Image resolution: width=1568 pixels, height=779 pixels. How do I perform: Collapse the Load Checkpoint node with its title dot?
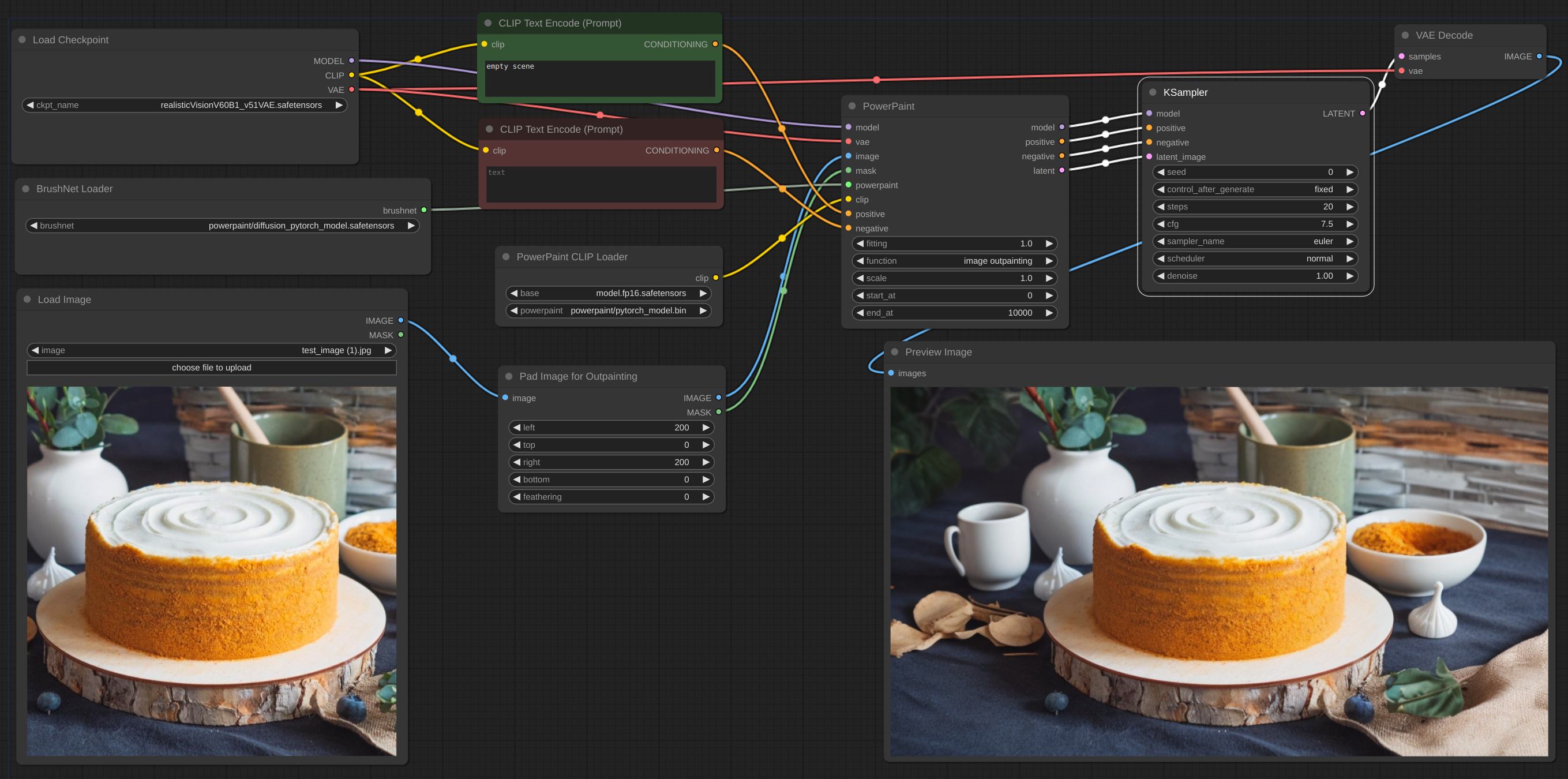pos(22,40)
